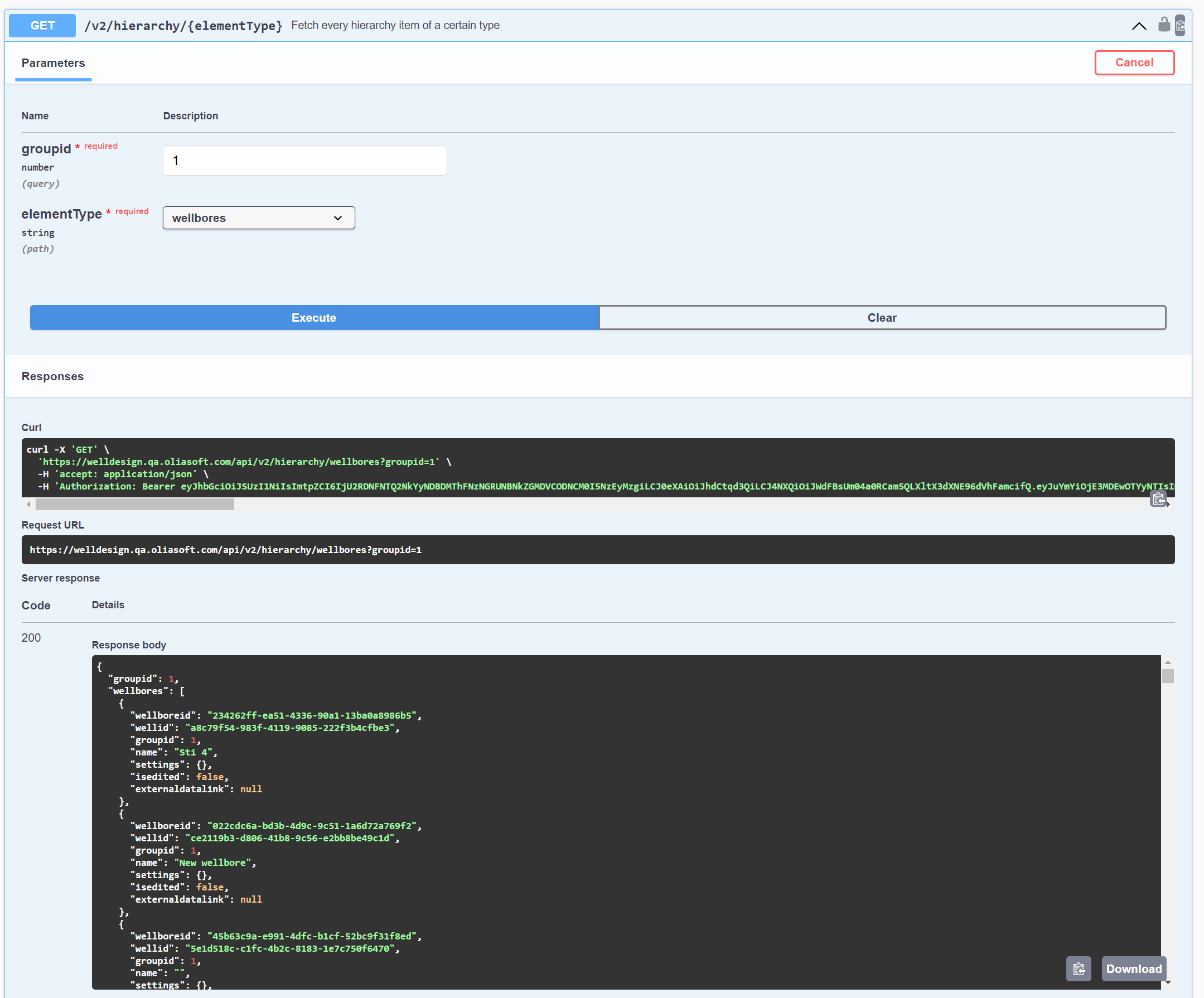Copy the response body to clipboard
The height and width of the screenshot is (998, 1204).
coord(1079,969)
